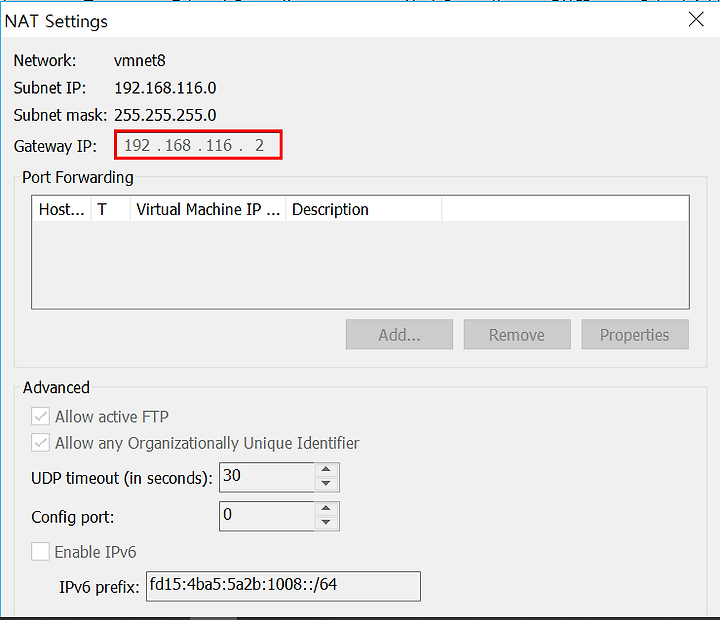Image resolution: width=720 pixels, height=620 pixels.
Task: Select the subnet IP 192.168.116.0 text
Action: coord(165,88)
